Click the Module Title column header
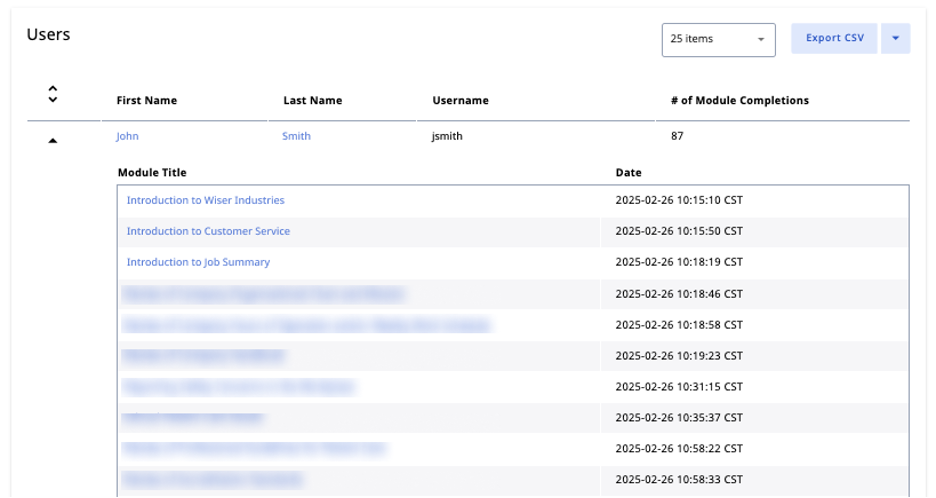This screenshot has width=936, height=498. [x=152, y=173]
